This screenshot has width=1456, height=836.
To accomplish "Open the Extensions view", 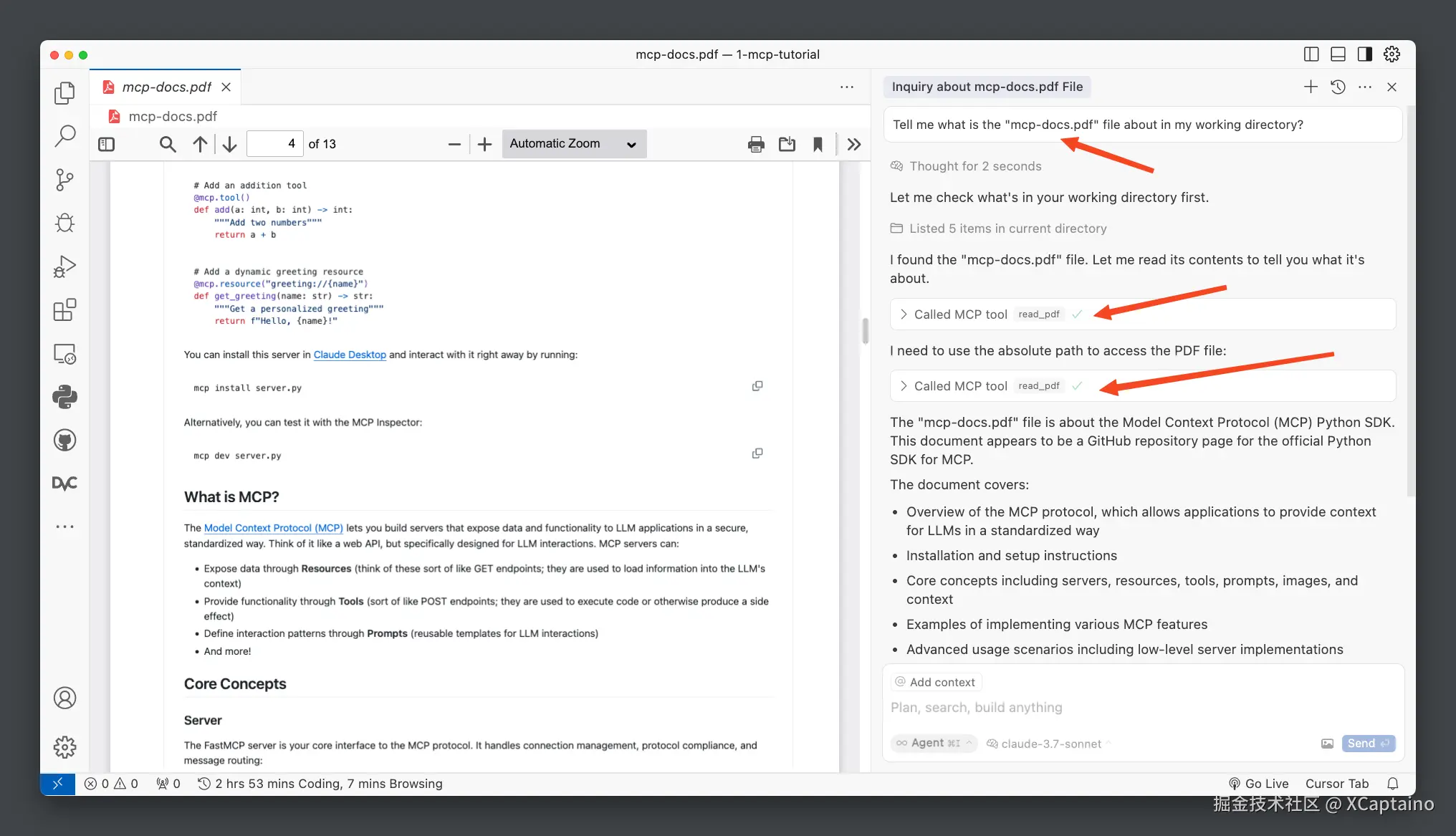I will point(64,309).
